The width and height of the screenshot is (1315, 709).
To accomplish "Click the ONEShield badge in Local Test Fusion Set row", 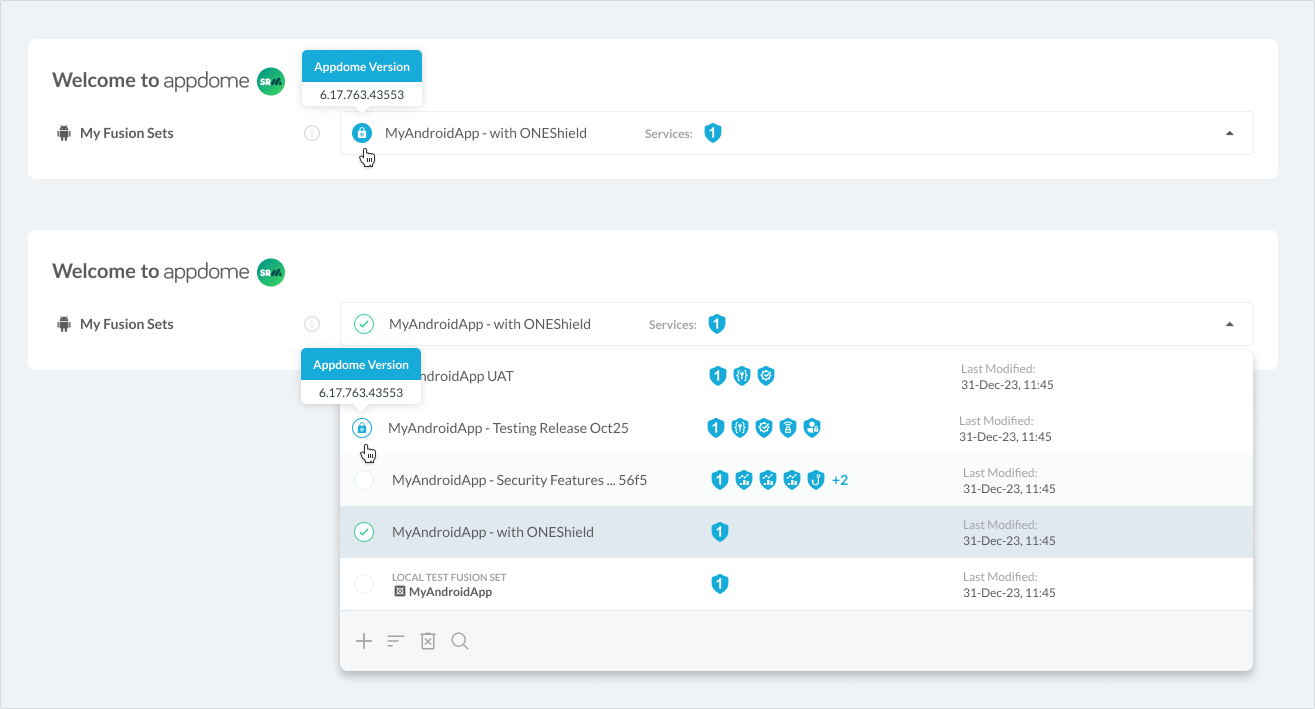I will tap(720, 584).
